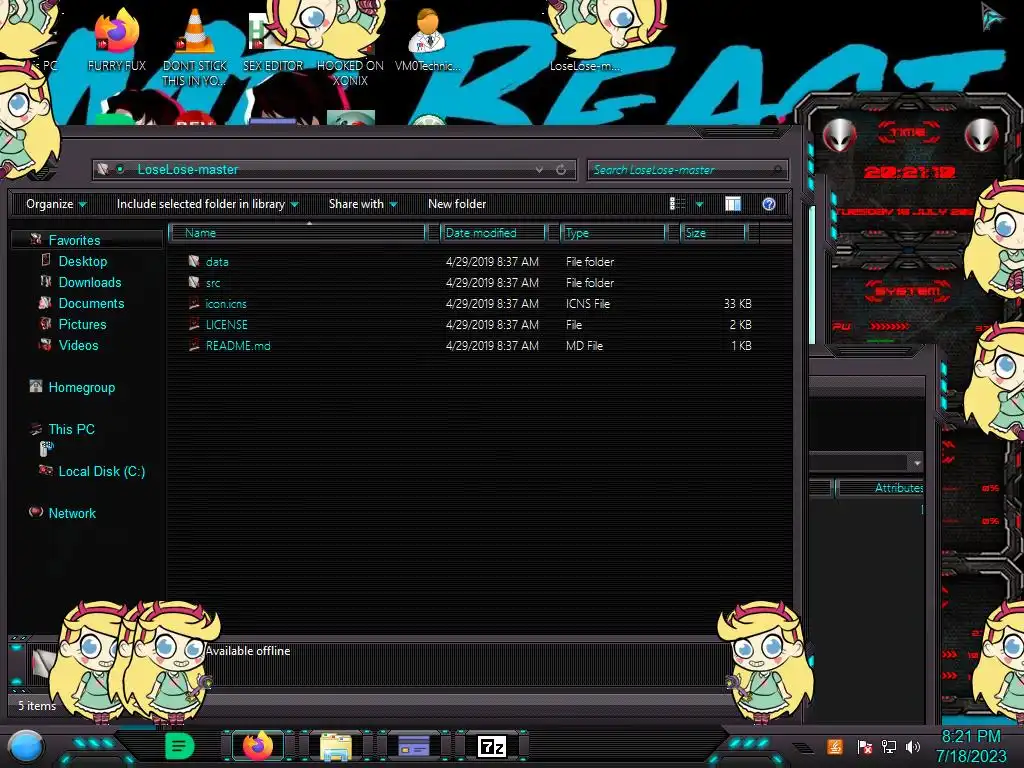Click the 2 KB size of LICENSE
The image size is (1024, 768).
(x=741, y=324)
